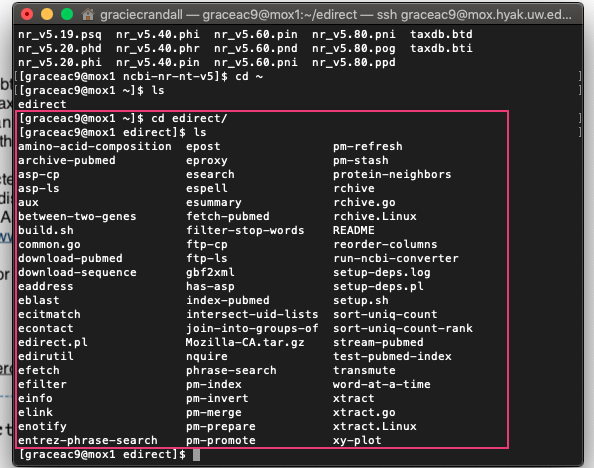The width and height of the screenshot is (594, 468).
Task: Select the file name rchive.go
Action: (x=364, y=202)
